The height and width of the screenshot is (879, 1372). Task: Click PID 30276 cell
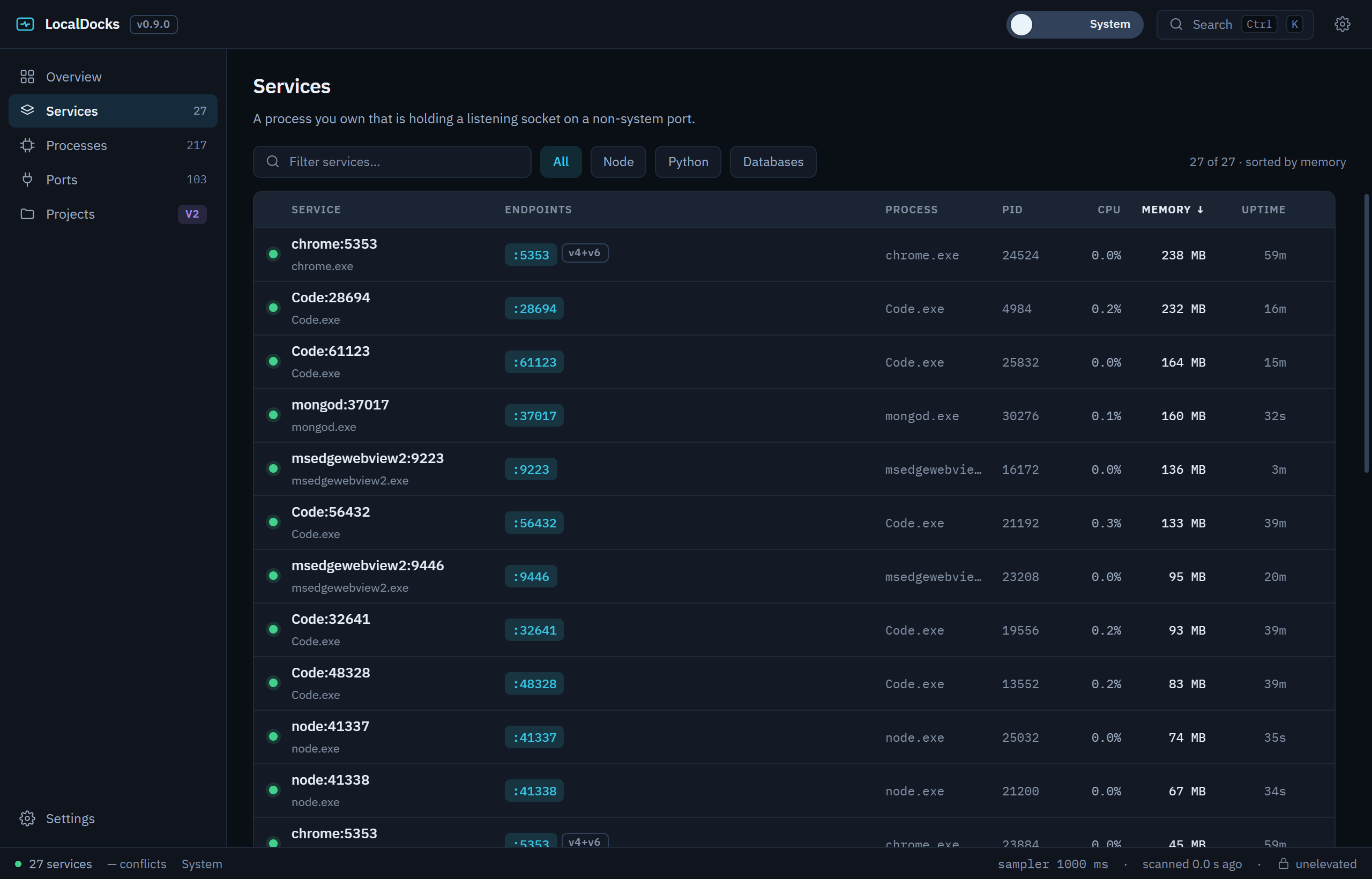pyautogui.click(x=1020, y=415)
